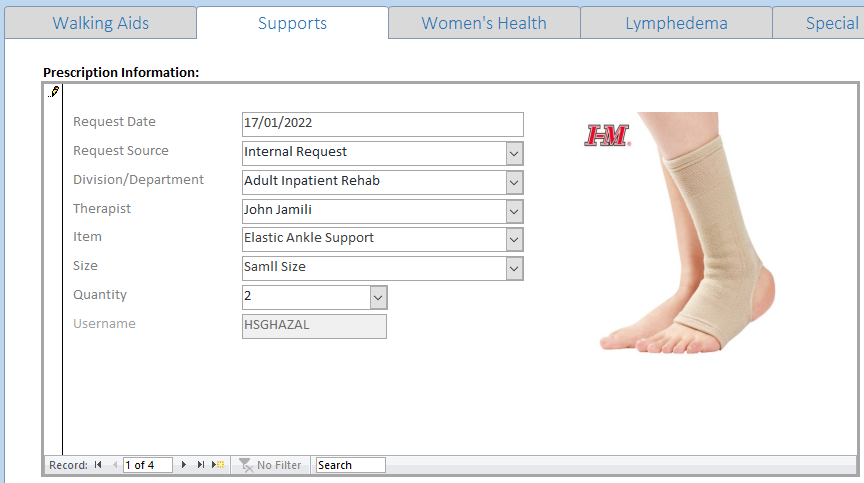Open the Quantity dropdown arrow
Screen dimensions: 864x483
click(378, 298)
